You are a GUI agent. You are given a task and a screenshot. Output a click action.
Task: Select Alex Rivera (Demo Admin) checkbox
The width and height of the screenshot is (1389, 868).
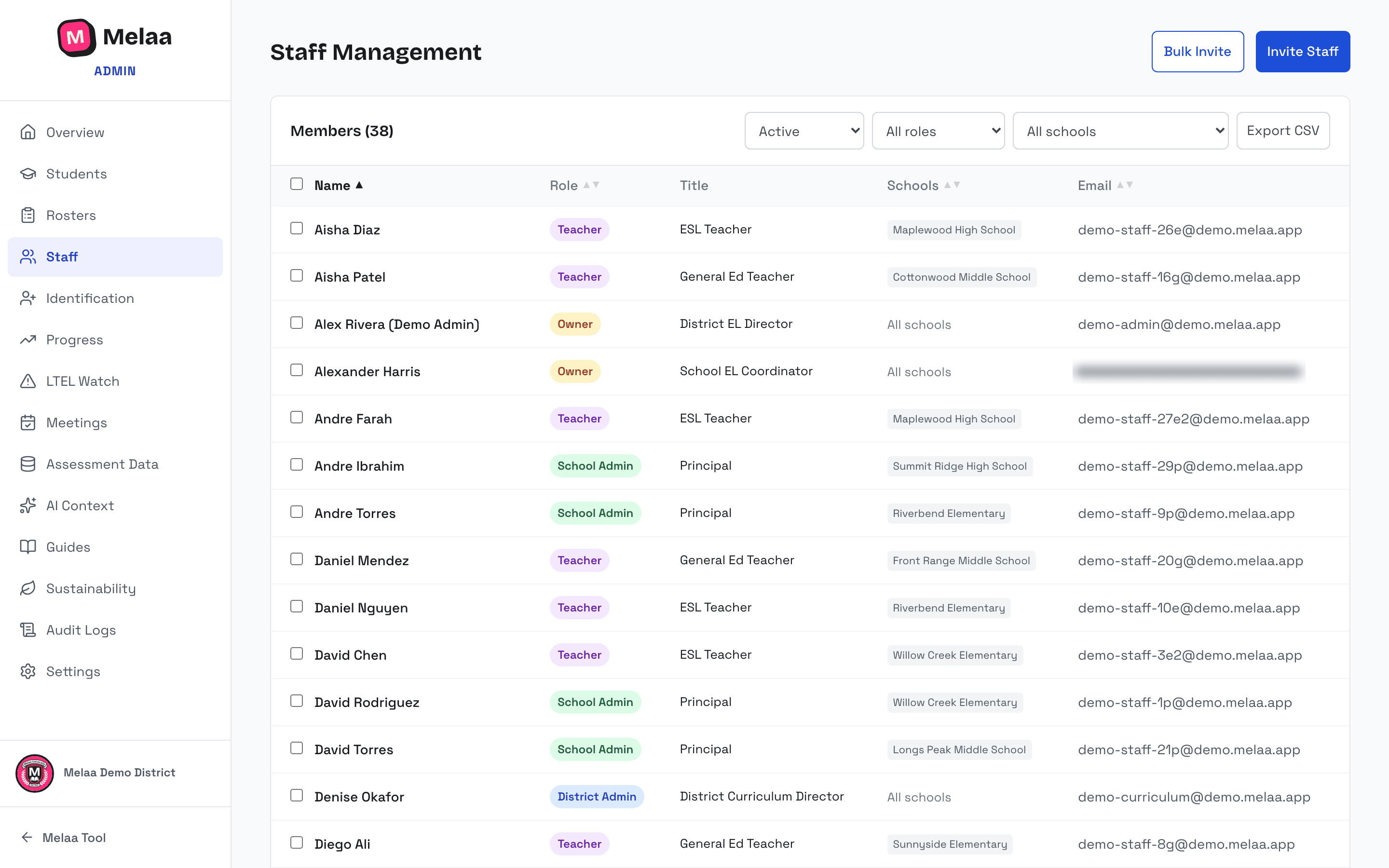pyautogui.click(x=296, y=323)
